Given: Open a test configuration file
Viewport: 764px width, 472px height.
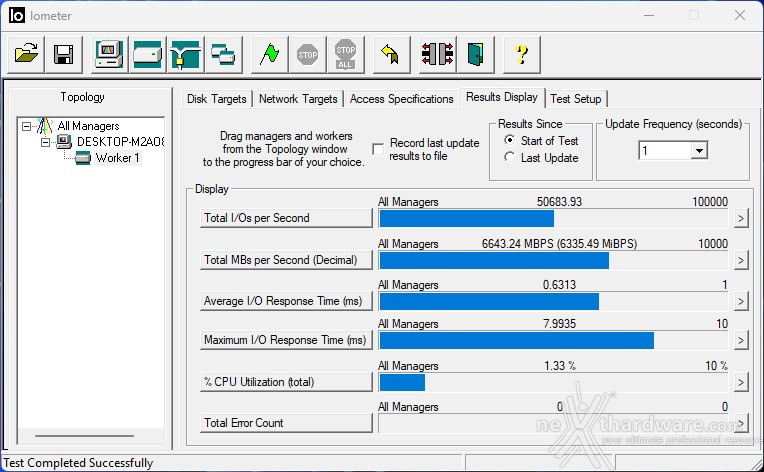Looking at the screenshot, I should click(26, 54).
